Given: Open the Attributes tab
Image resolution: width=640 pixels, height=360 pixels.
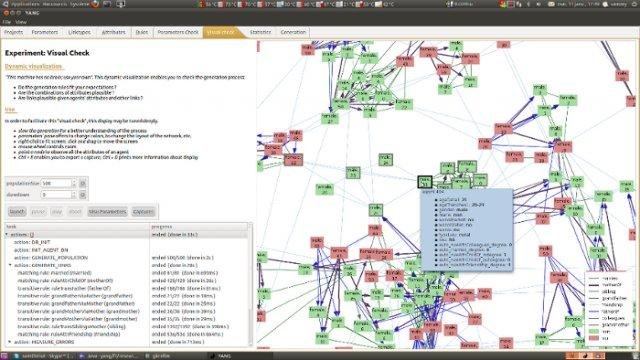Looking at the screenshot, I should (113, 32).
